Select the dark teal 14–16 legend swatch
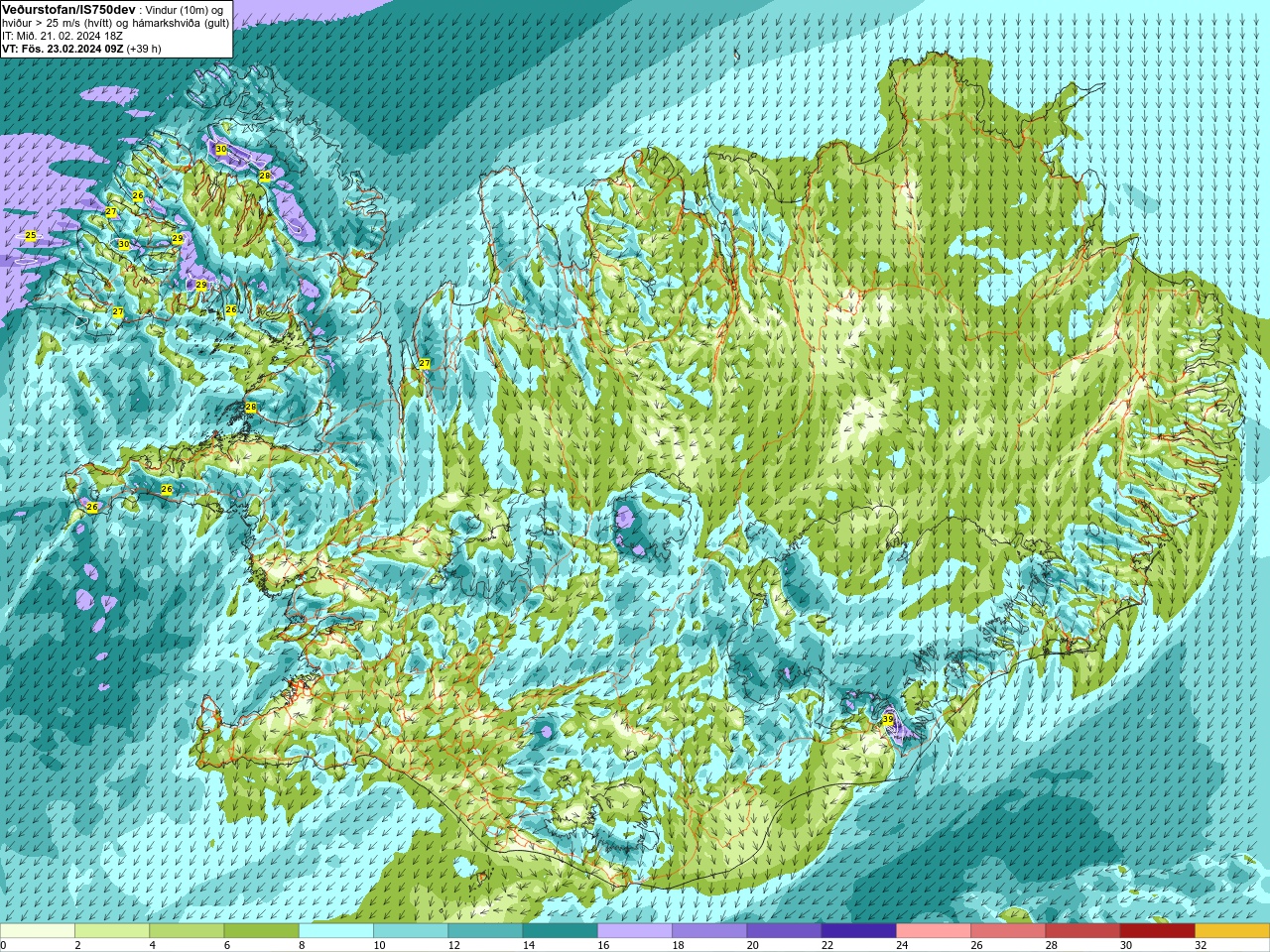The width and height of the screenshot is (1270, 952). pos(560,931)
